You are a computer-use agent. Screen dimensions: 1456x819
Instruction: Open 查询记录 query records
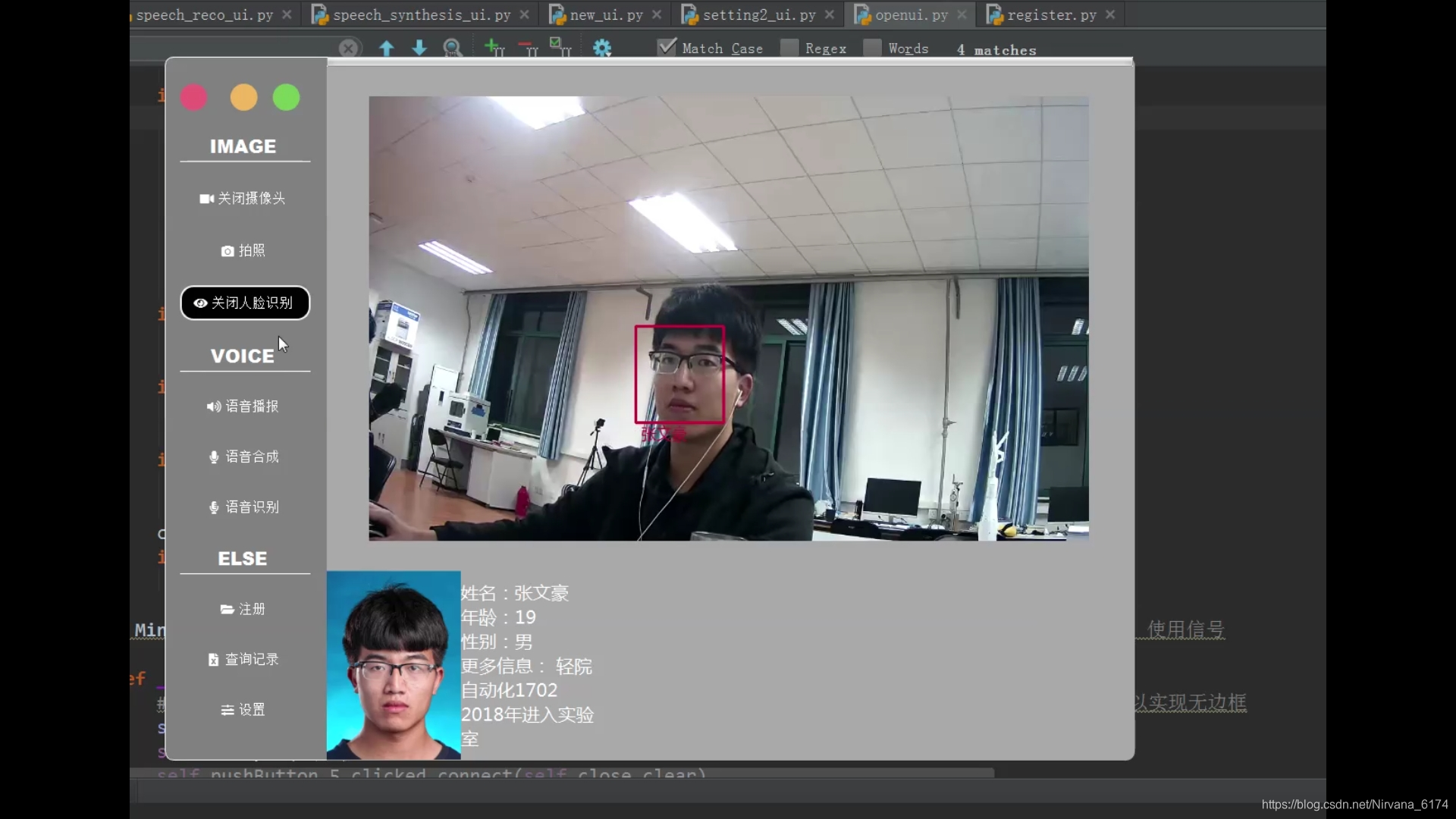point(243,660)
